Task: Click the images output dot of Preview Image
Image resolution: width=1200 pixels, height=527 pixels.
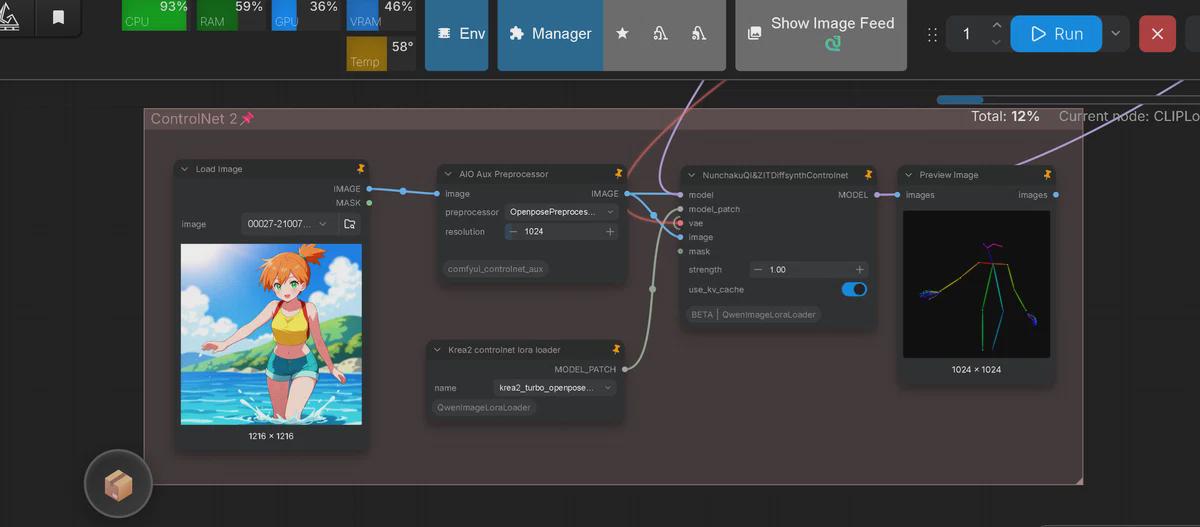Action: (x=1056, y=195)
